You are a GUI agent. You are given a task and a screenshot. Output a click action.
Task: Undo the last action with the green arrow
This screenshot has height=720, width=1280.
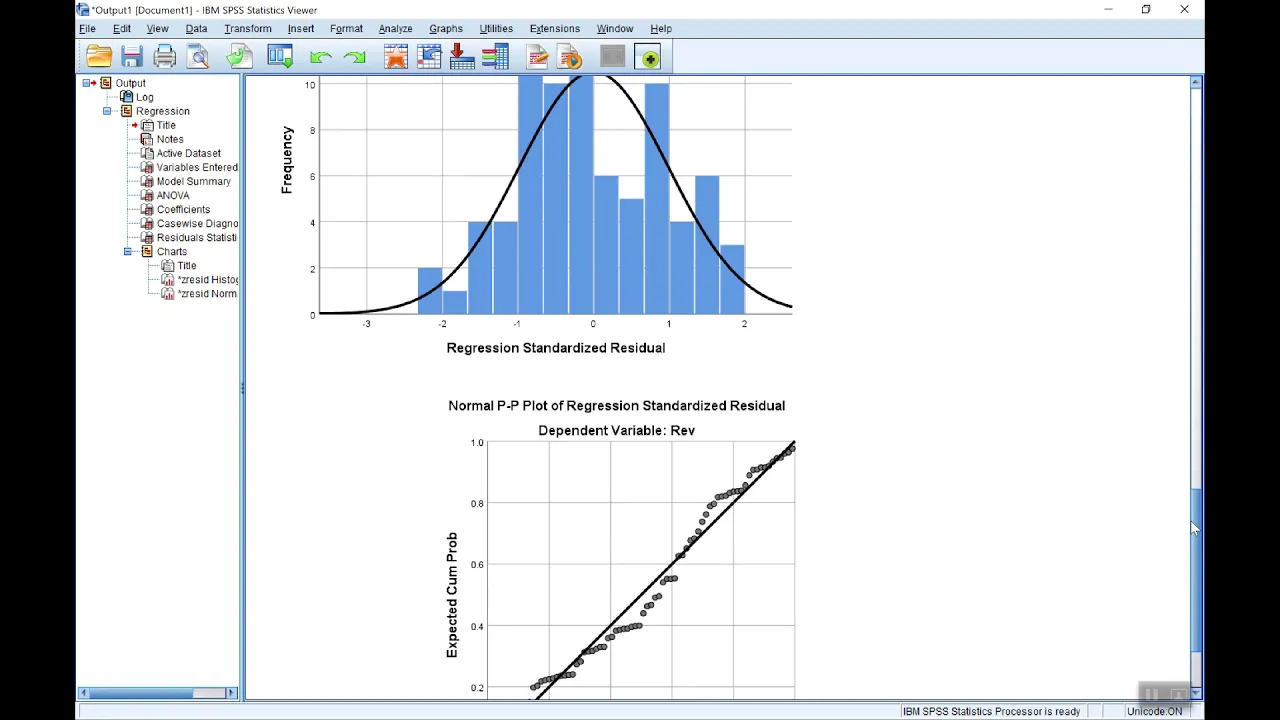click(321, 58)
